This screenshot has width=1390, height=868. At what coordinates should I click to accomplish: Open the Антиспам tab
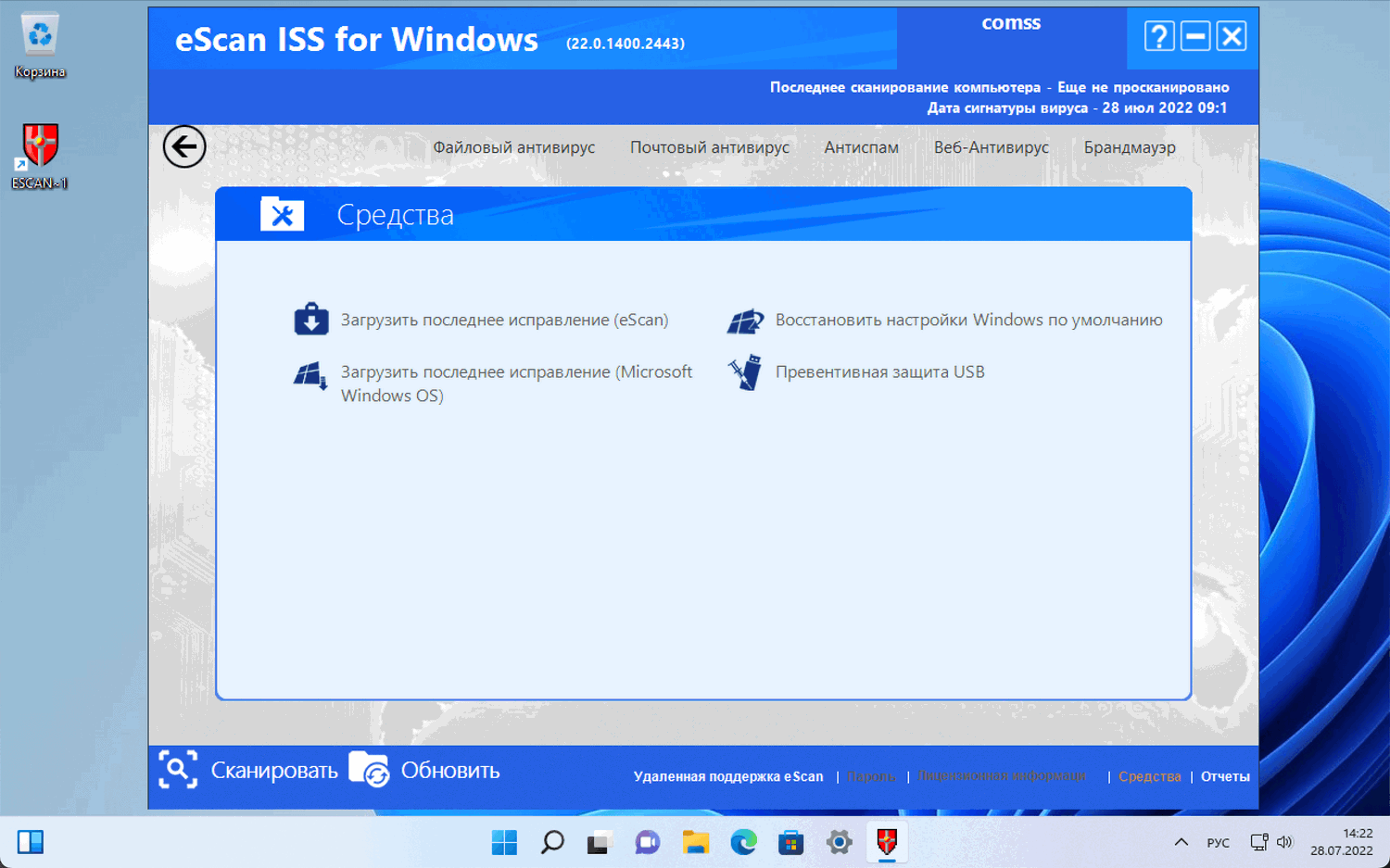(862, 147)
